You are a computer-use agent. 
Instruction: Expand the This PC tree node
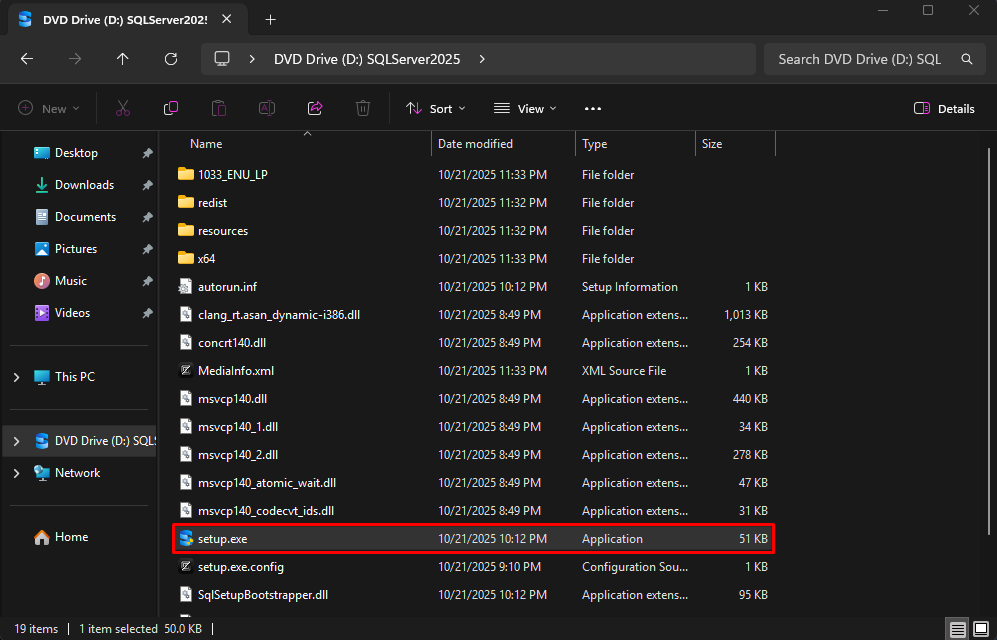click(x=17, y=377)
